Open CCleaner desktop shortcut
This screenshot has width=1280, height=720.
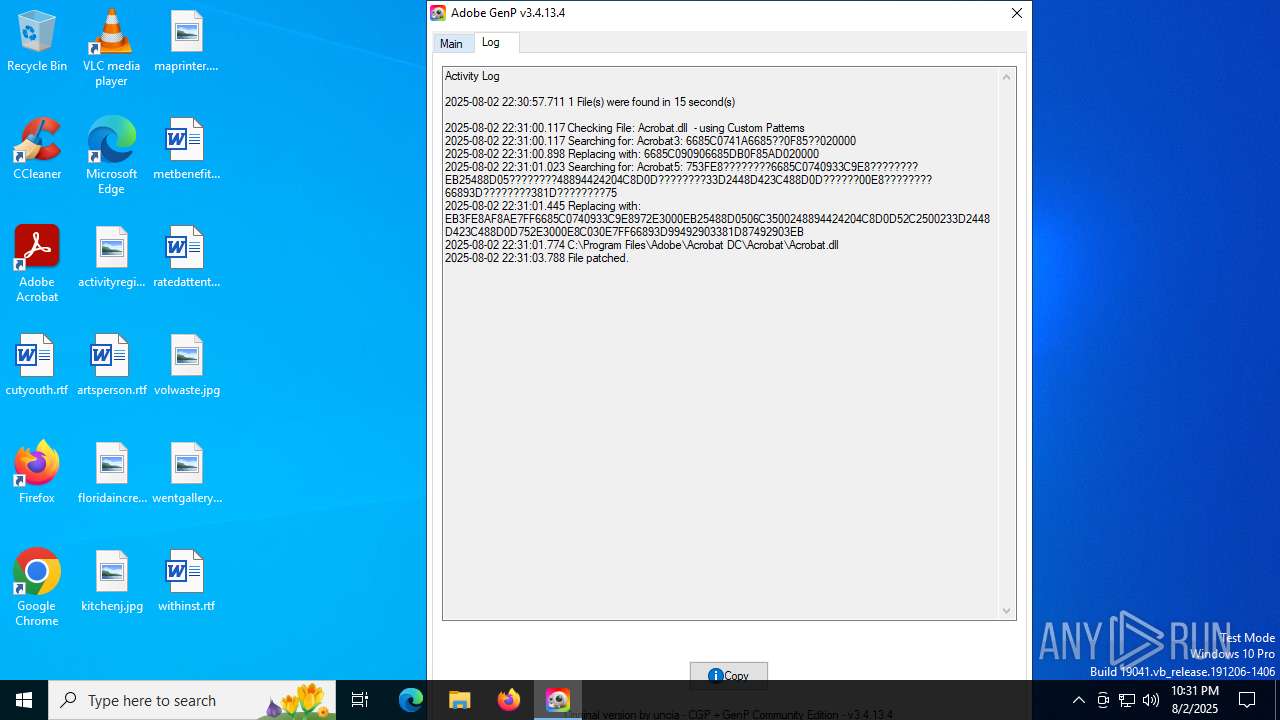pyautogui.click(x=37, y=149)
